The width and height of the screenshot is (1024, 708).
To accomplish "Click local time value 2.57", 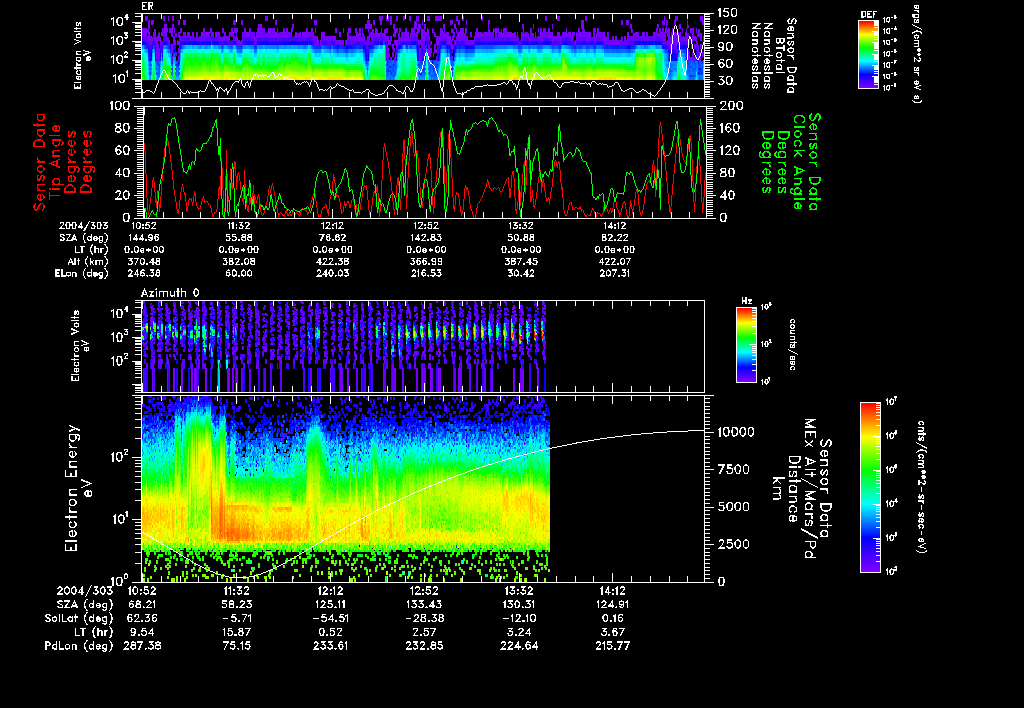I will click(424, 632).
